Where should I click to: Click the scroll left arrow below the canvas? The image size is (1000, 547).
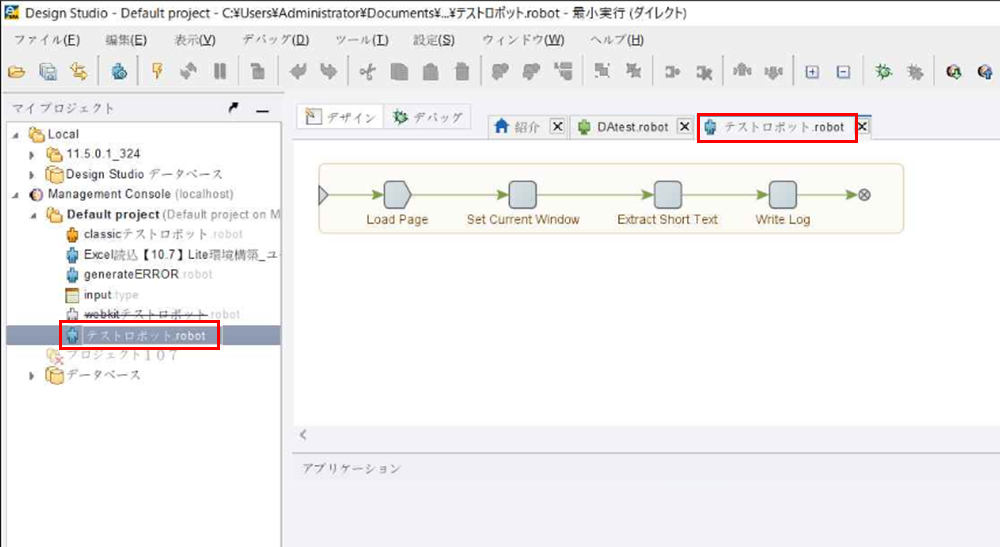tap(303, 435)
